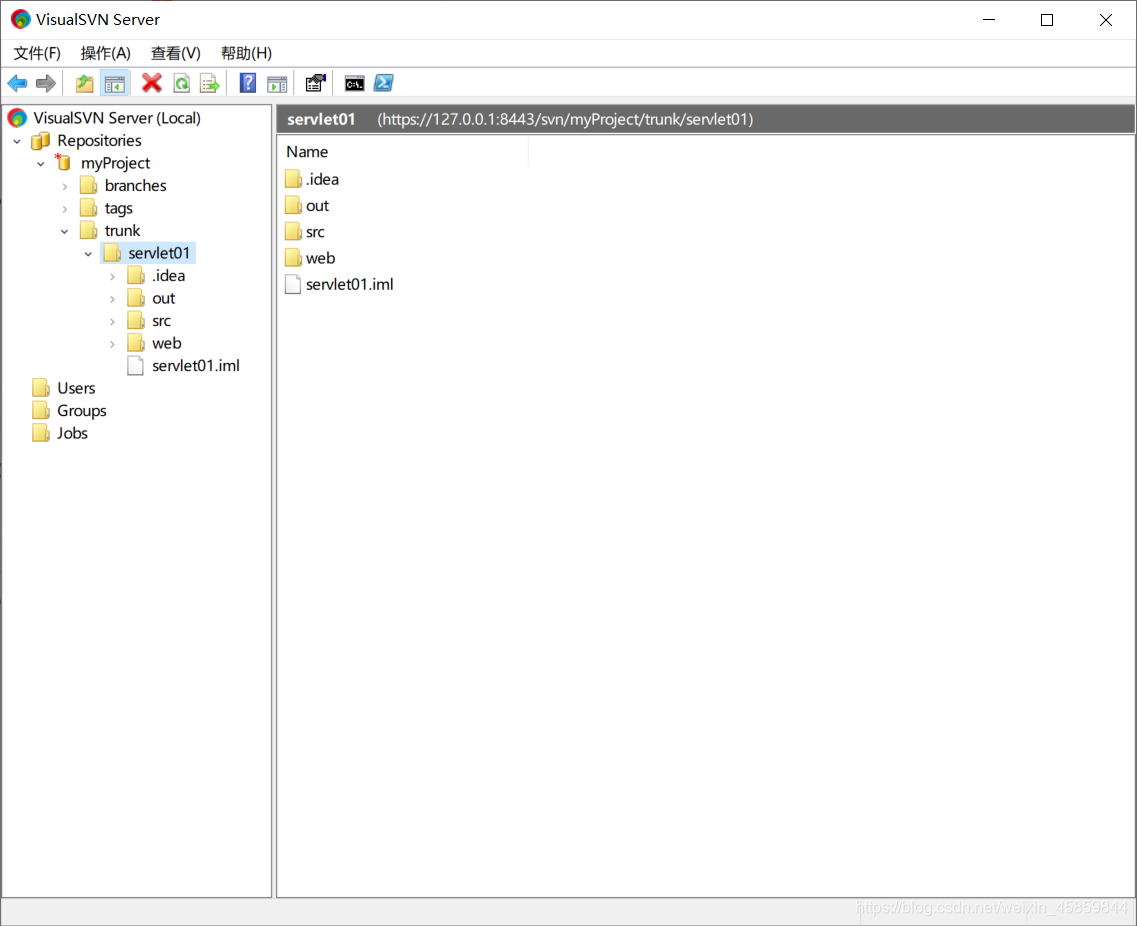Select the trunk folder in tree

pos(123,230)
